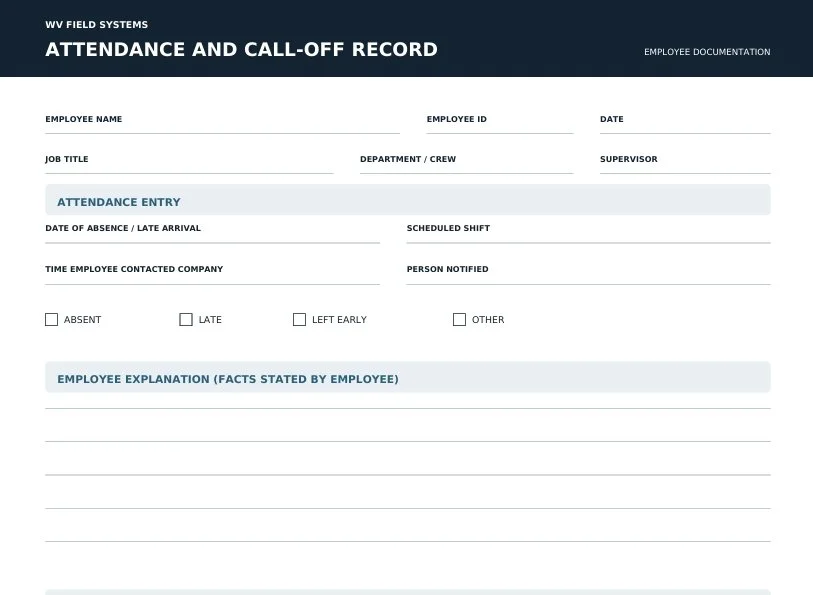Check the ABSENT checkbox
813x595 pixels.
51,320
